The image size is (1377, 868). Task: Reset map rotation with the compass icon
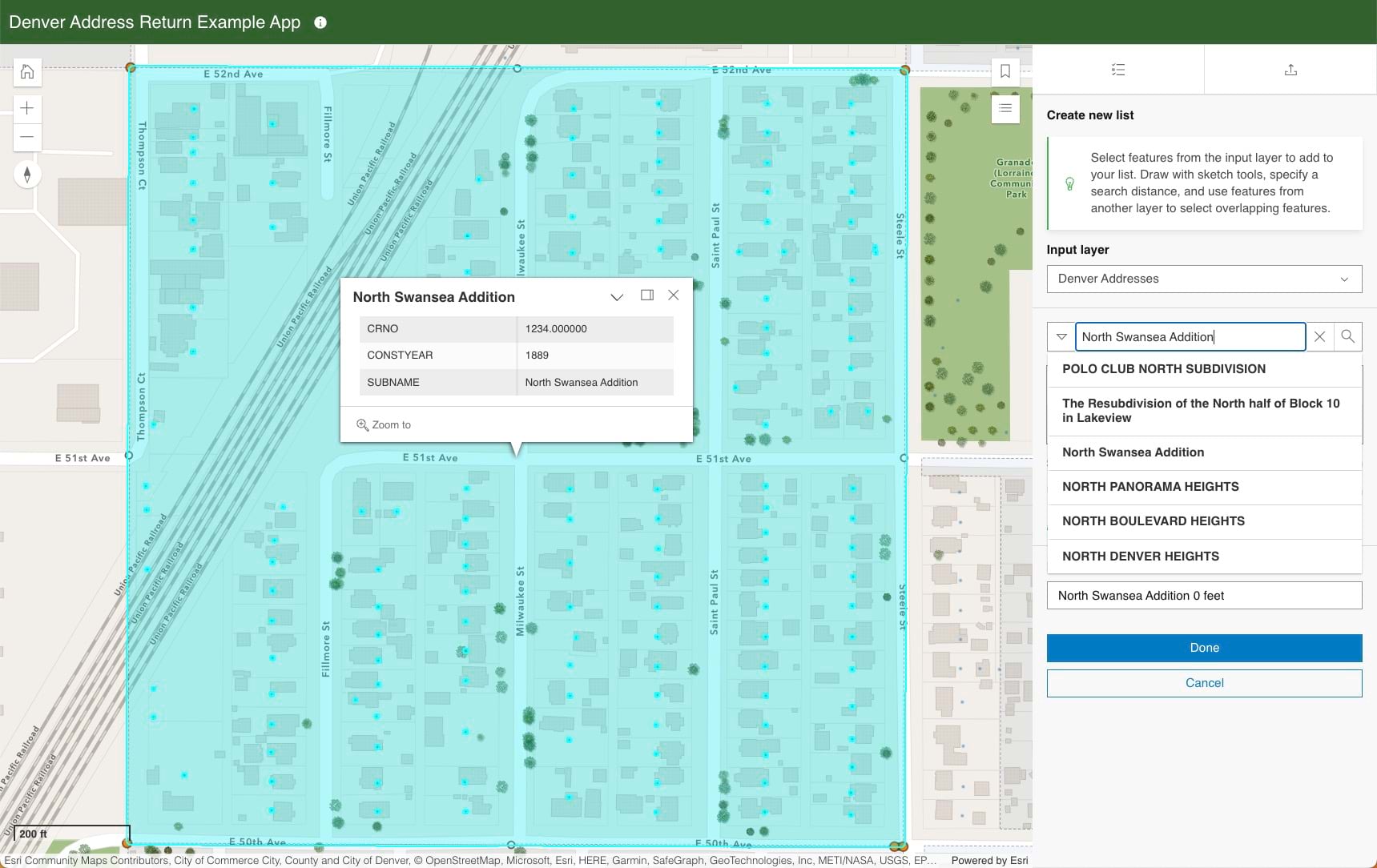tap(26, 173)
